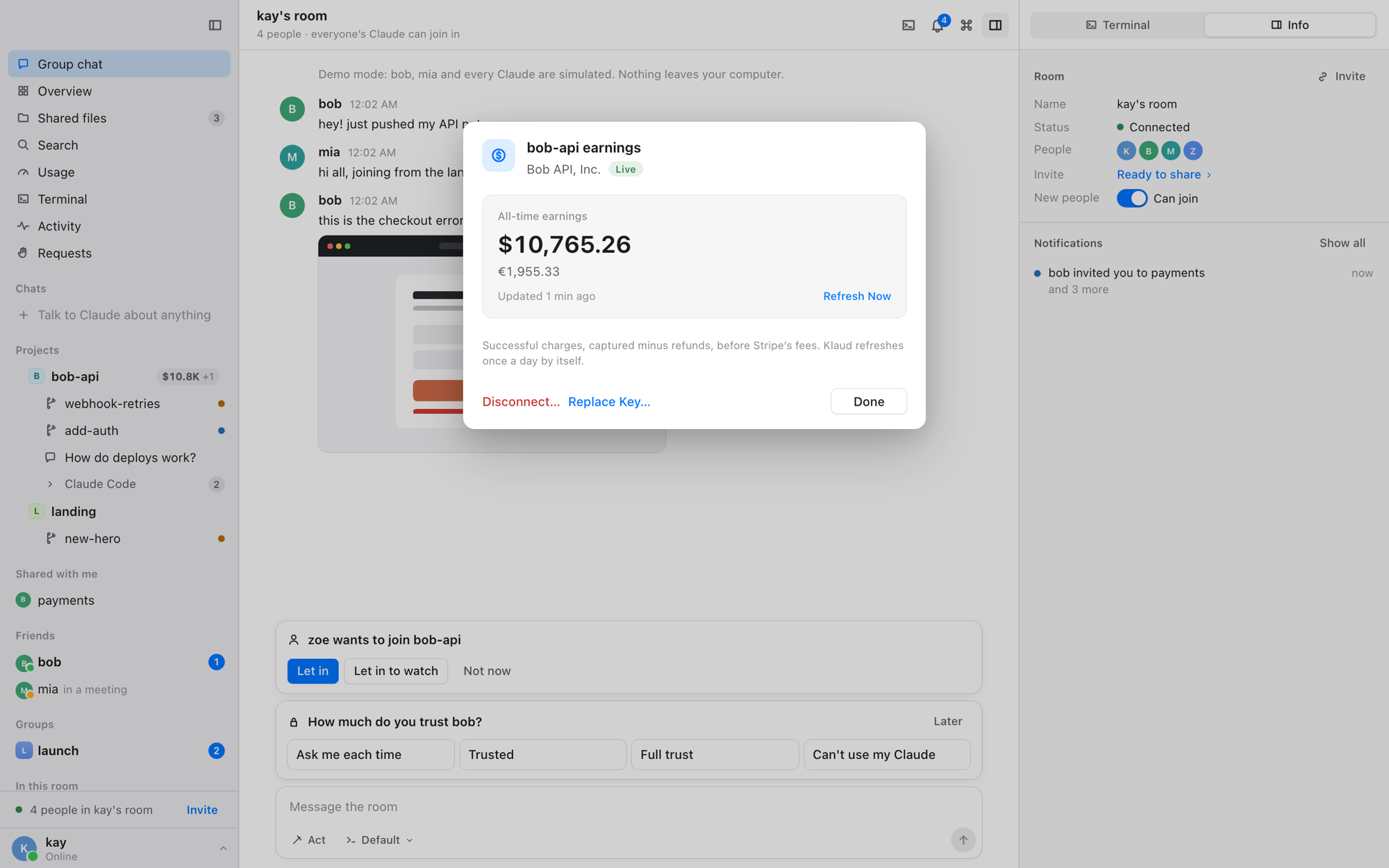The height and width of the screenshot is (868, 1389).
Task: Click Disconnect… in the dialog
Action: tap(521, 402)
